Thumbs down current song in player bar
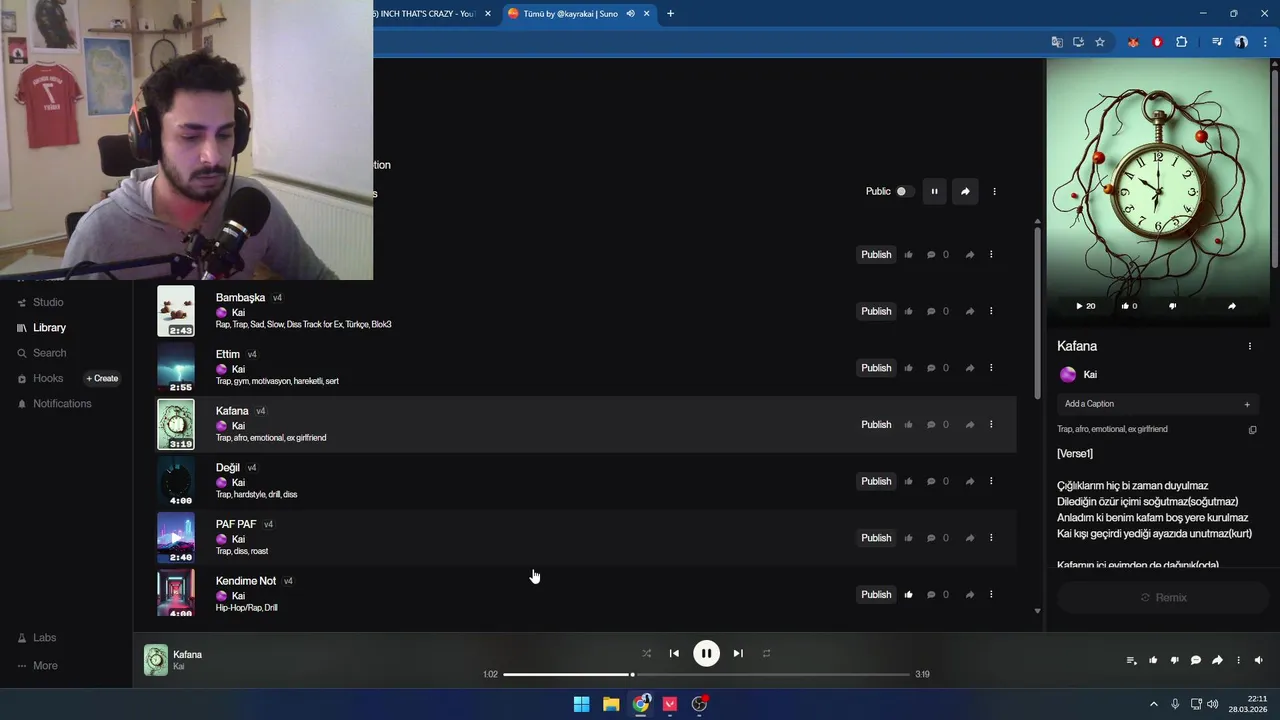Screen dimensions: 1280x720 click(1174, 660)
